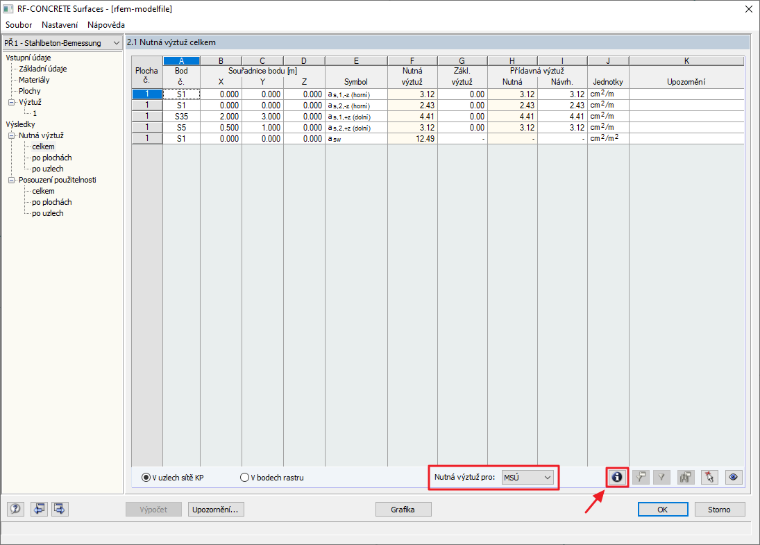Click the plain funnel filter icon
This screenshot has width=760, height=545.
click(x=662, y=477)
